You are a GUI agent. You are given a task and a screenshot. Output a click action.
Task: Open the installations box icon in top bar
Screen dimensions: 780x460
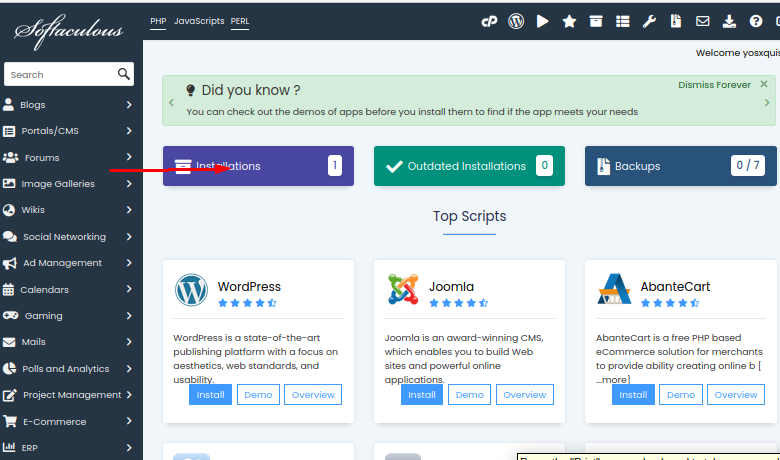tap(596, 21)
